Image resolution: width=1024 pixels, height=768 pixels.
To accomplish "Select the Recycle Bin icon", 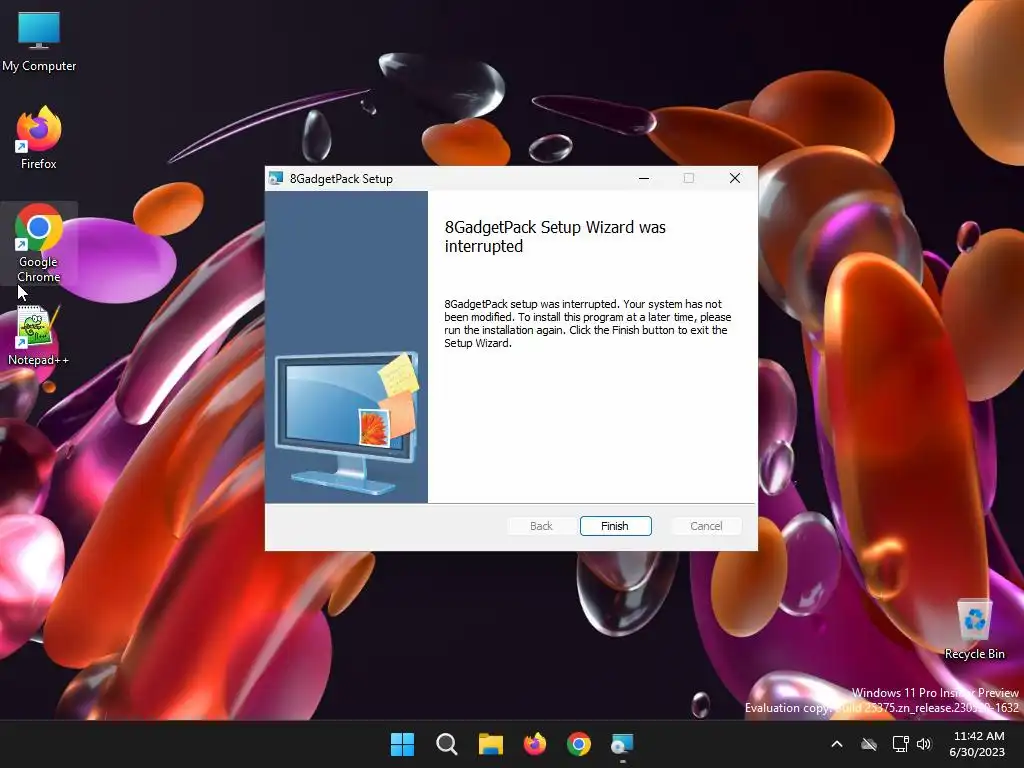I will [x=974, y=630].
